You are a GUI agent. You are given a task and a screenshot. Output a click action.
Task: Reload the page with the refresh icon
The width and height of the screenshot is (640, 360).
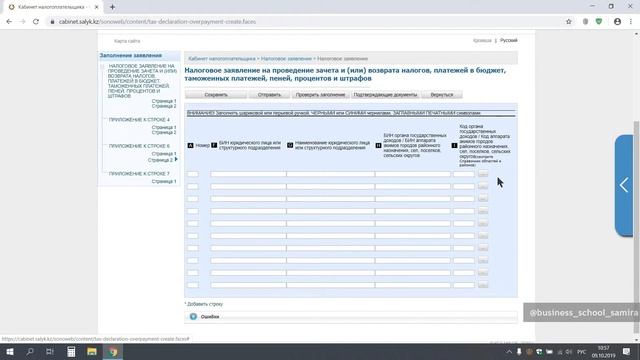coord(36,22)
